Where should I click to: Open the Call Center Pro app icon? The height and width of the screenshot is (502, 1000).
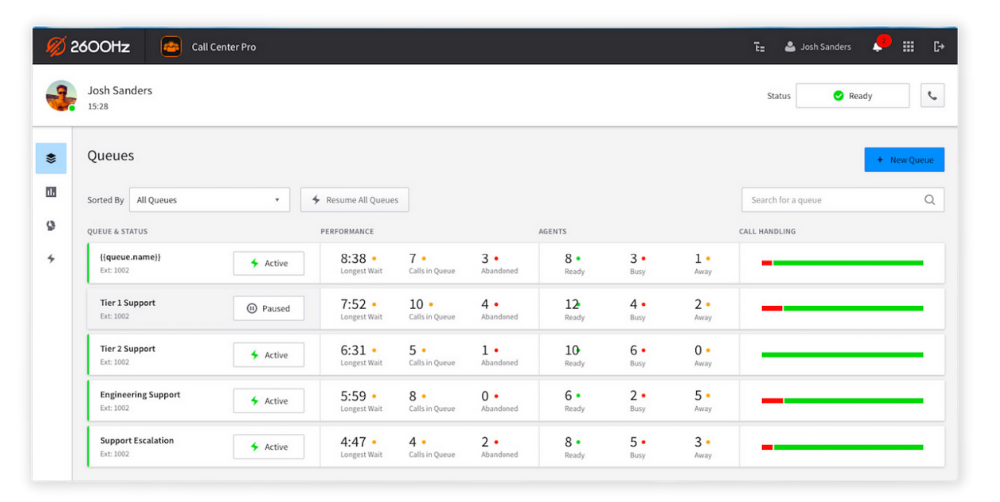pos(171,47)
